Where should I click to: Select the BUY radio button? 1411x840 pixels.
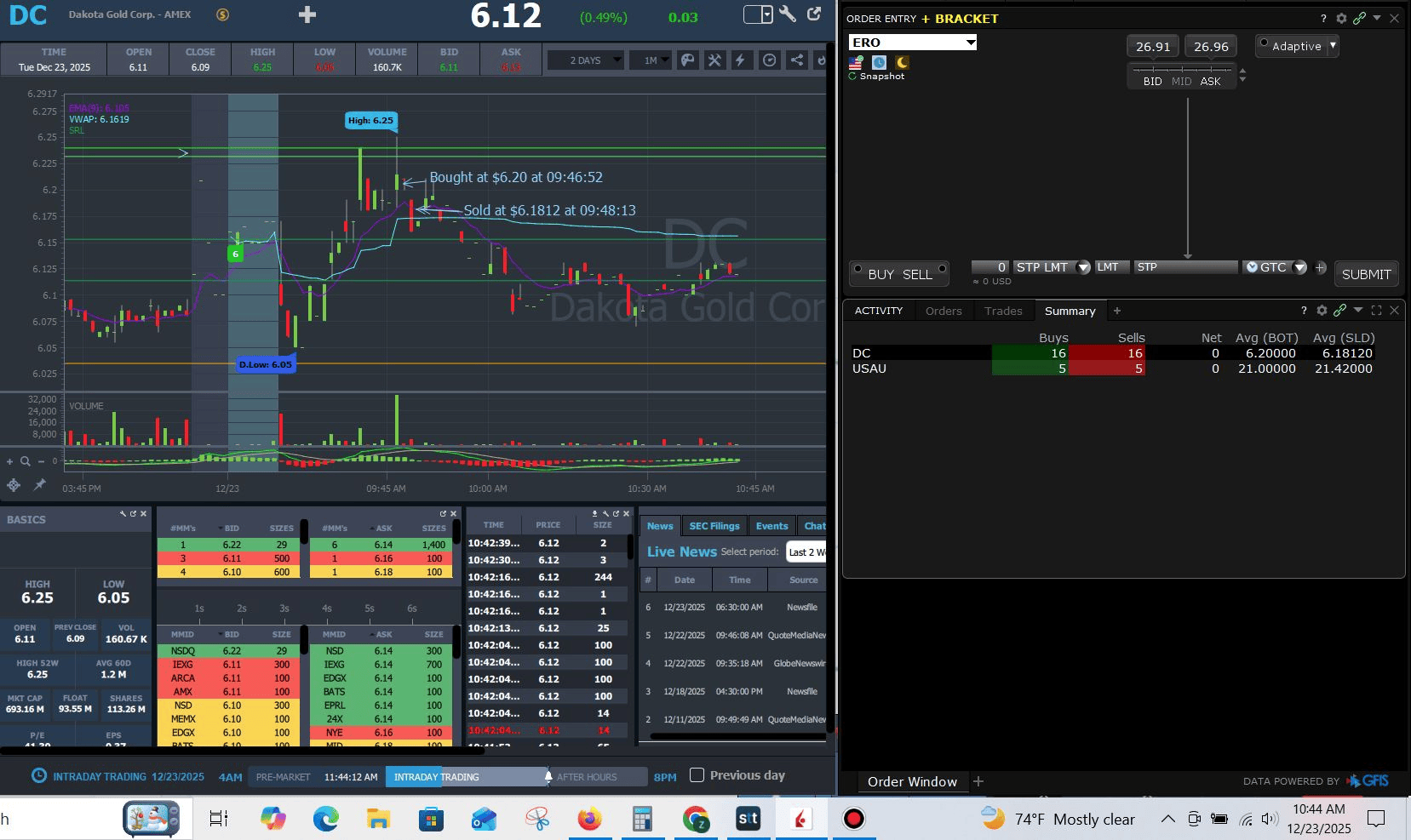point(858,270)
